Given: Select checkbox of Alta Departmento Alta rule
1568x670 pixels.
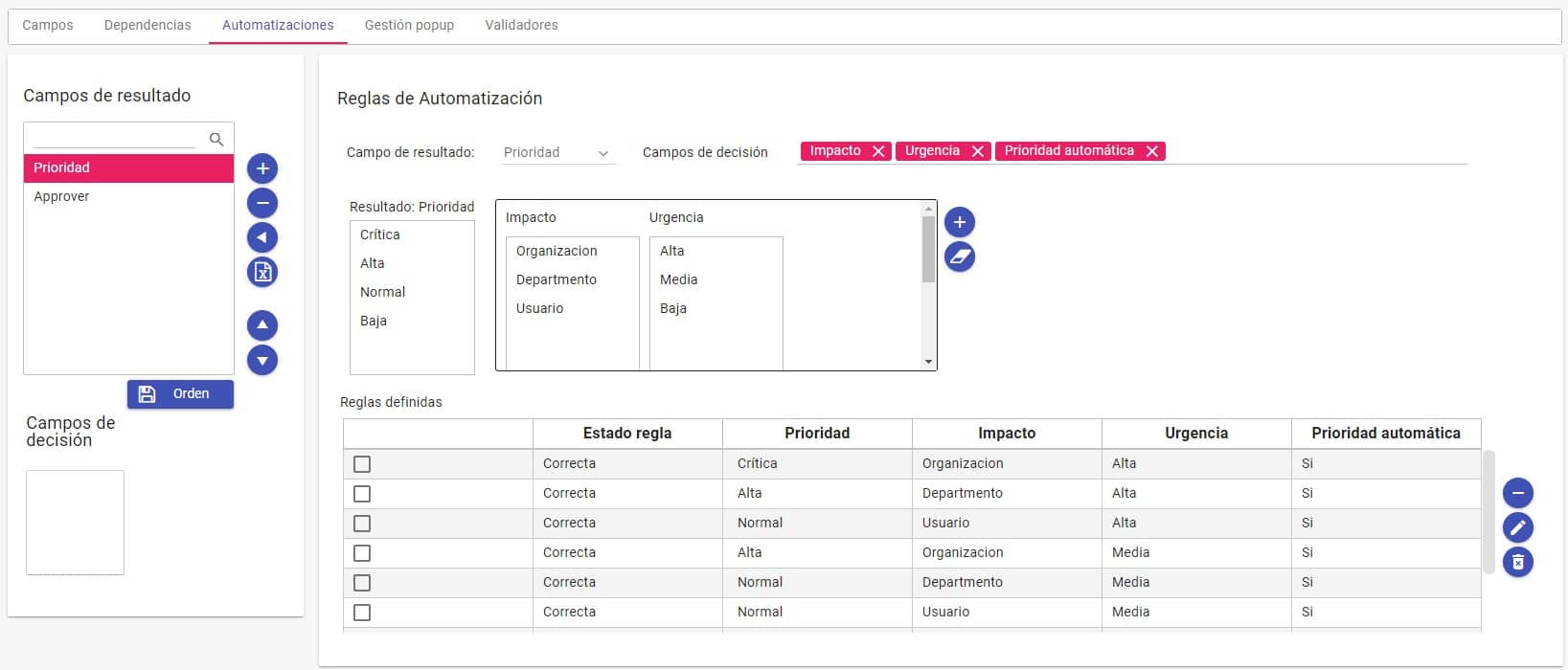Looking at the screenshot, I should coord(362,494).
